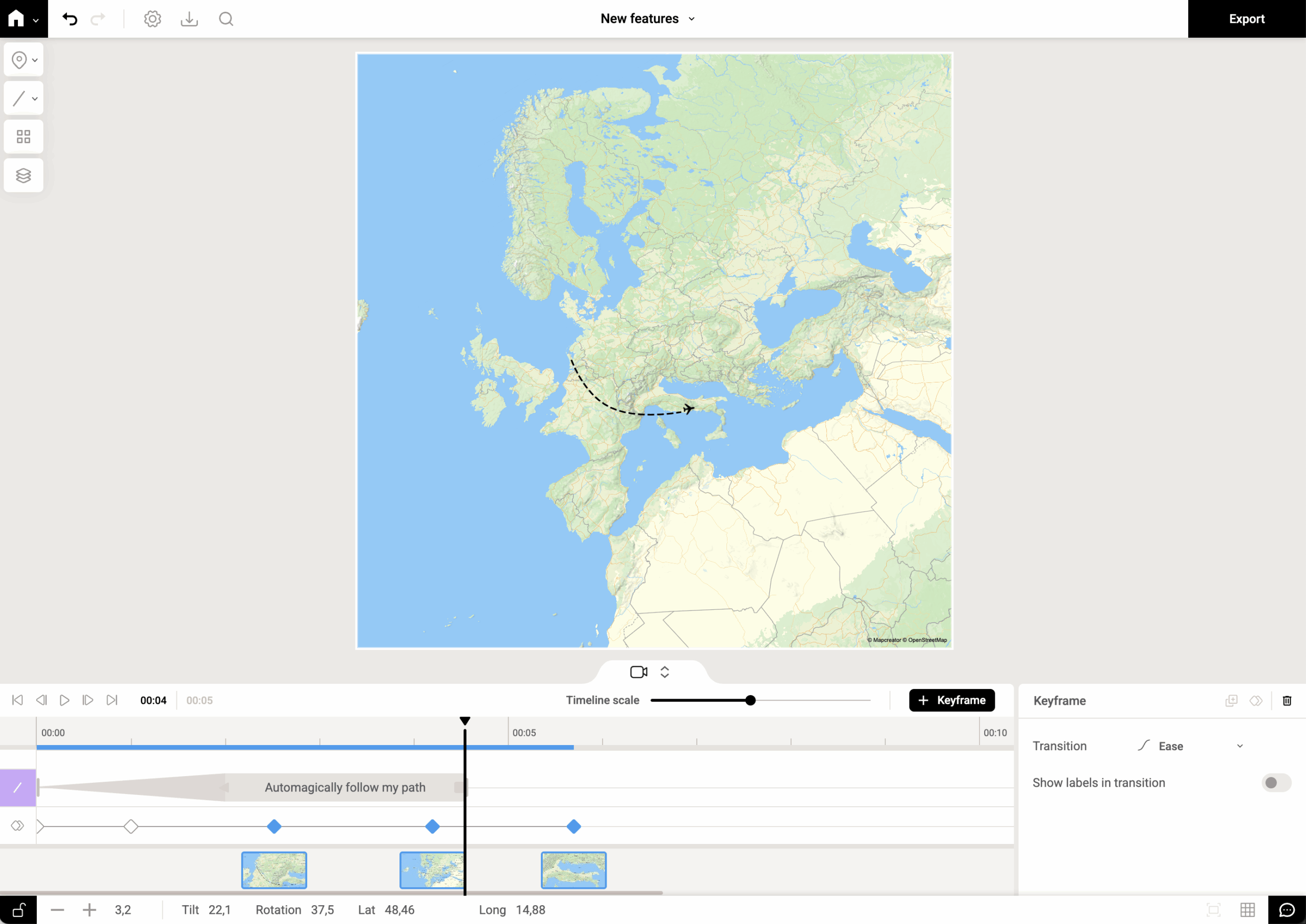This screenshot has width=1306, height=924.
Task: Select the empty white keyframe diamond
Action: click(x=131, y=826)
